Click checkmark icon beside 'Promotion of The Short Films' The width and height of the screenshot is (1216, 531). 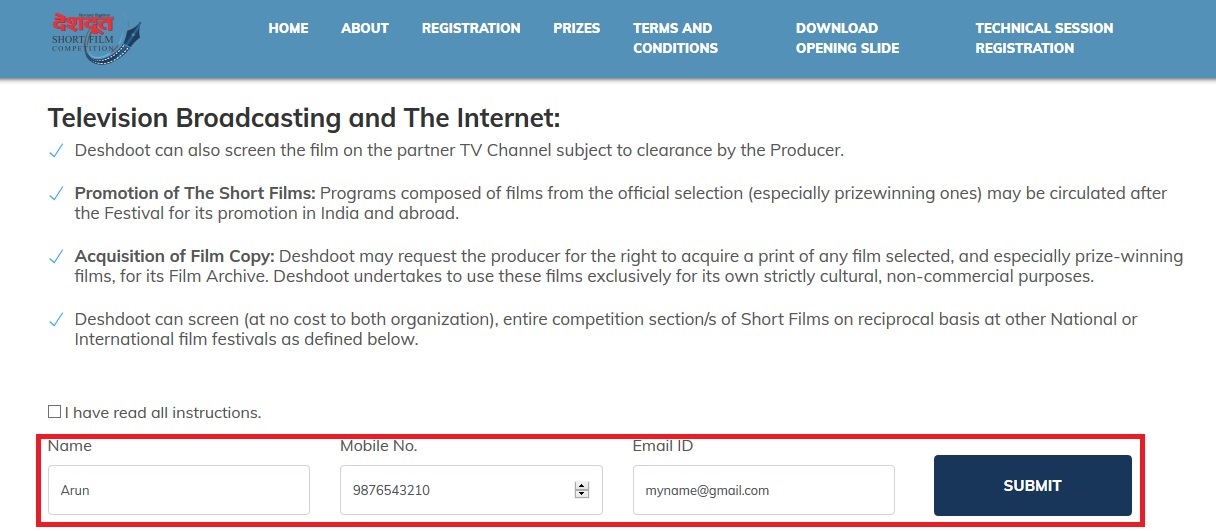(56, 193)
